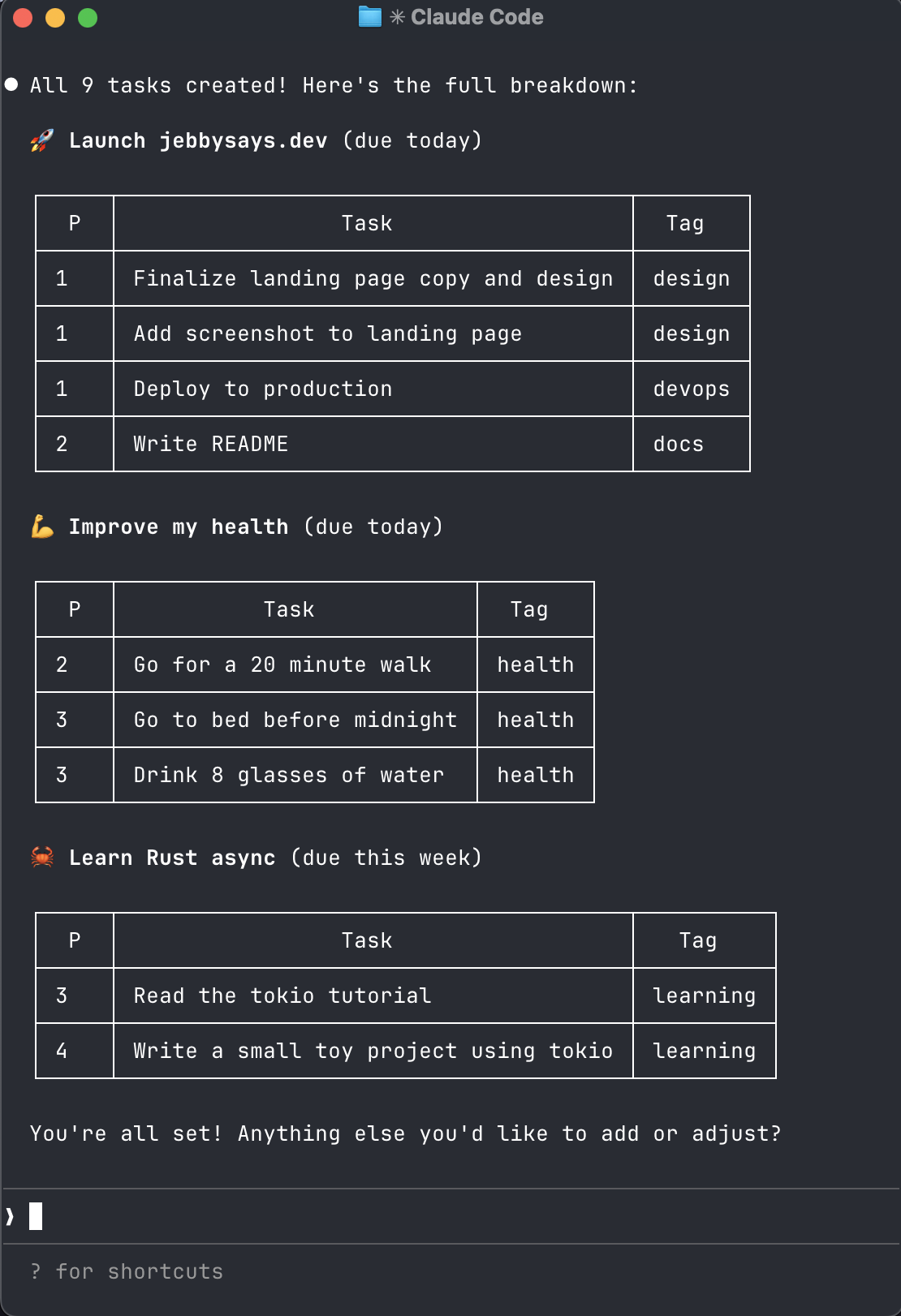This screenshot has width=901, height=1316.
Task: Click the green zoom button
Action: 89,16
